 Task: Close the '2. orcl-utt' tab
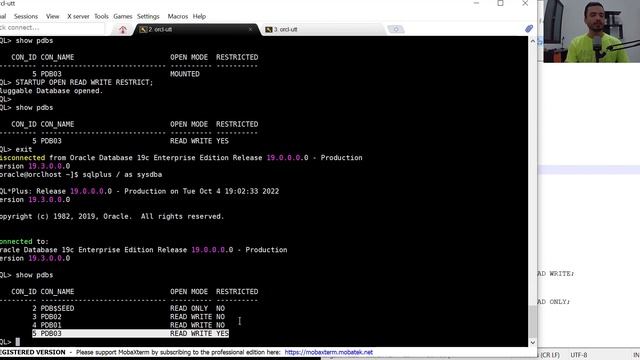[x=250, y=29]
